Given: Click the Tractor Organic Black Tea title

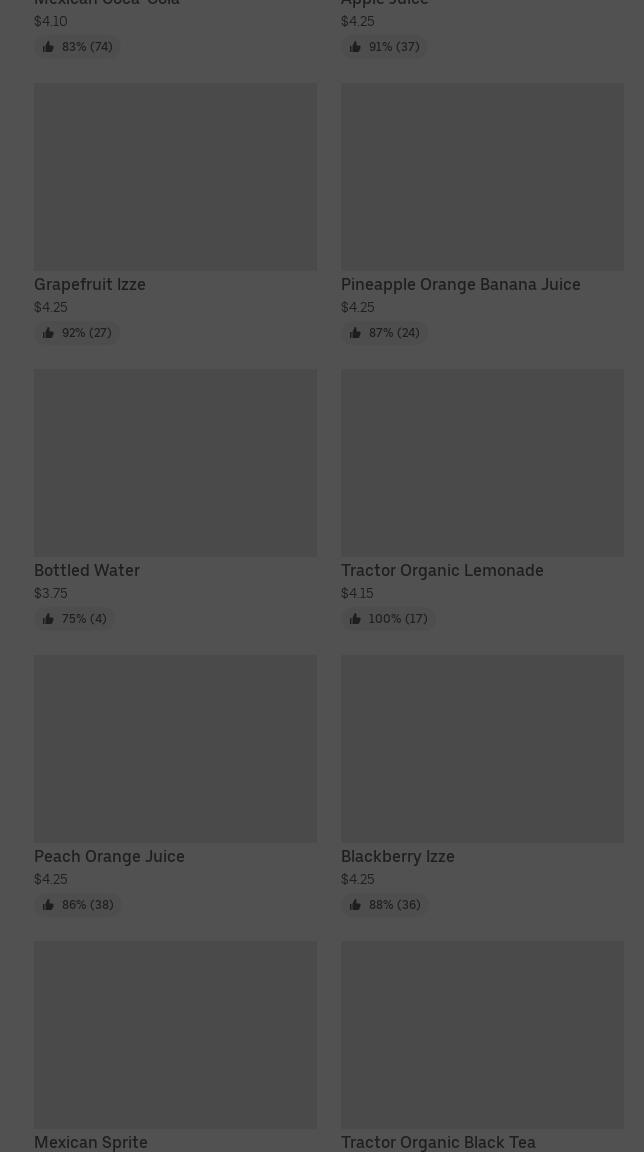Looking at the screenshot, I should tap(438, 1142).
